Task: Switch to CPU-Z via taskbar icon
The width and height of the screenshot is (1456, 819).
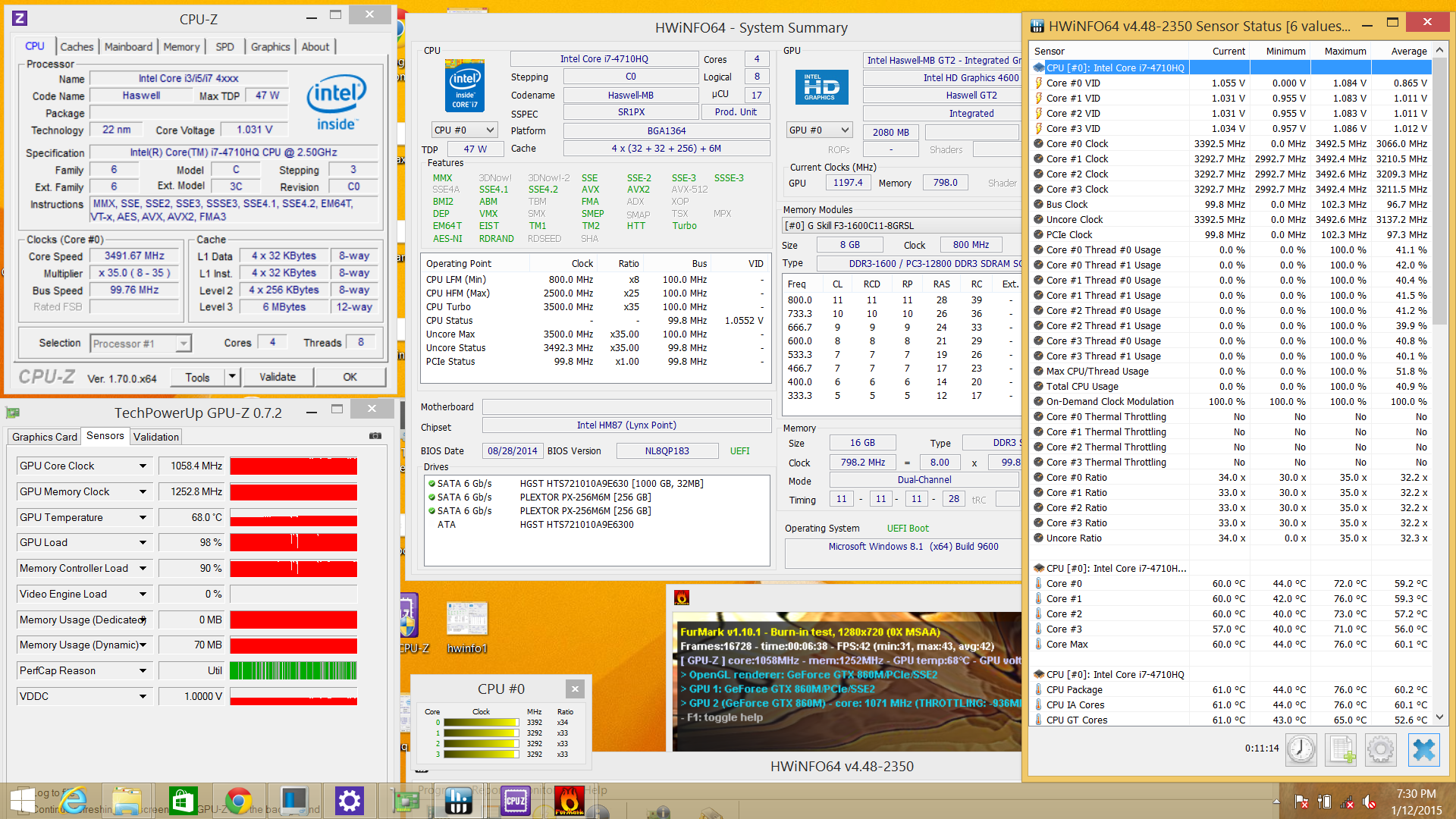Action: pos(515,801)
